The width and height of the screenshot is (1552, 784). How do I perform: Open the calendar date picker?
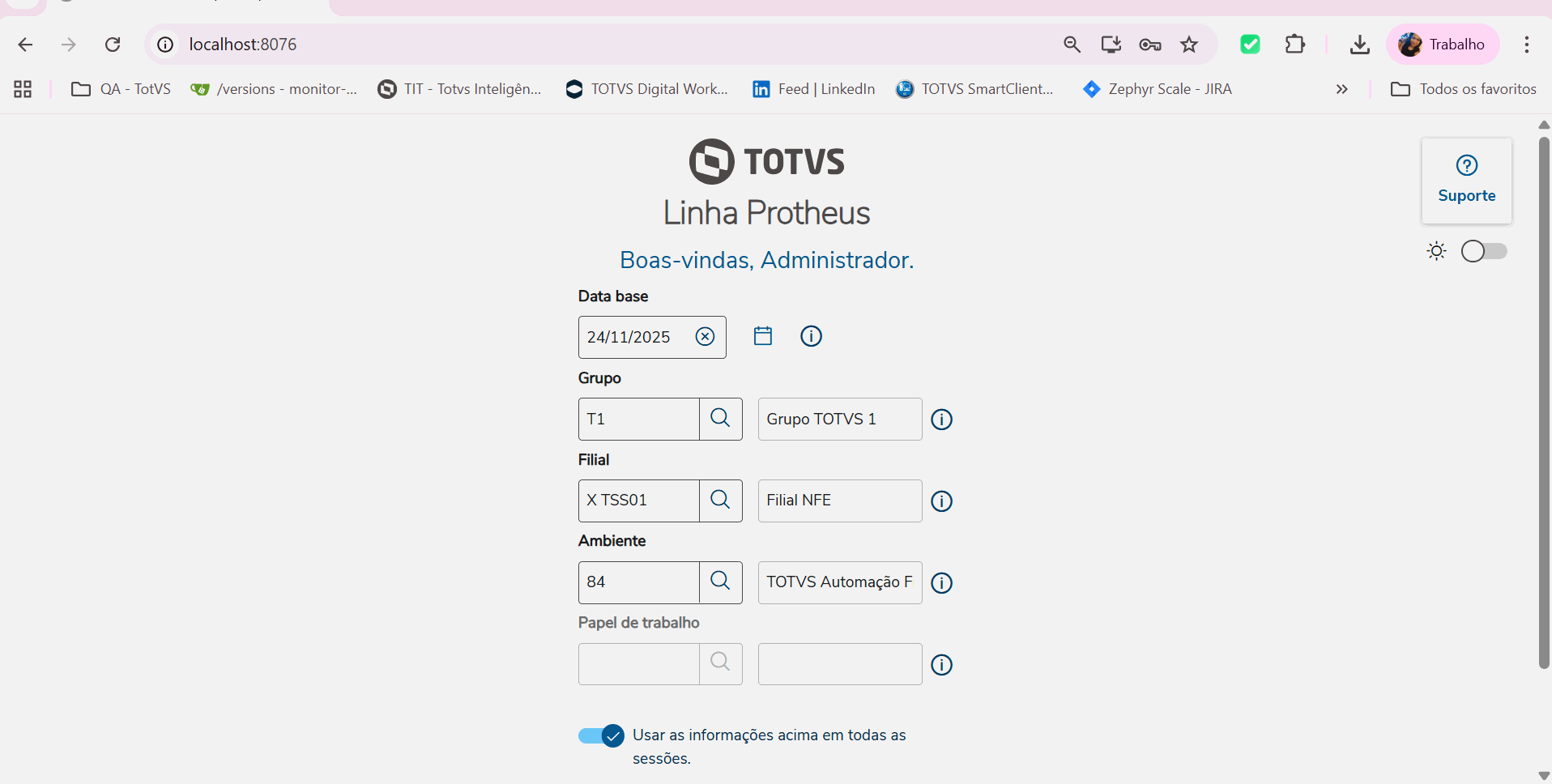pos(763,336)
